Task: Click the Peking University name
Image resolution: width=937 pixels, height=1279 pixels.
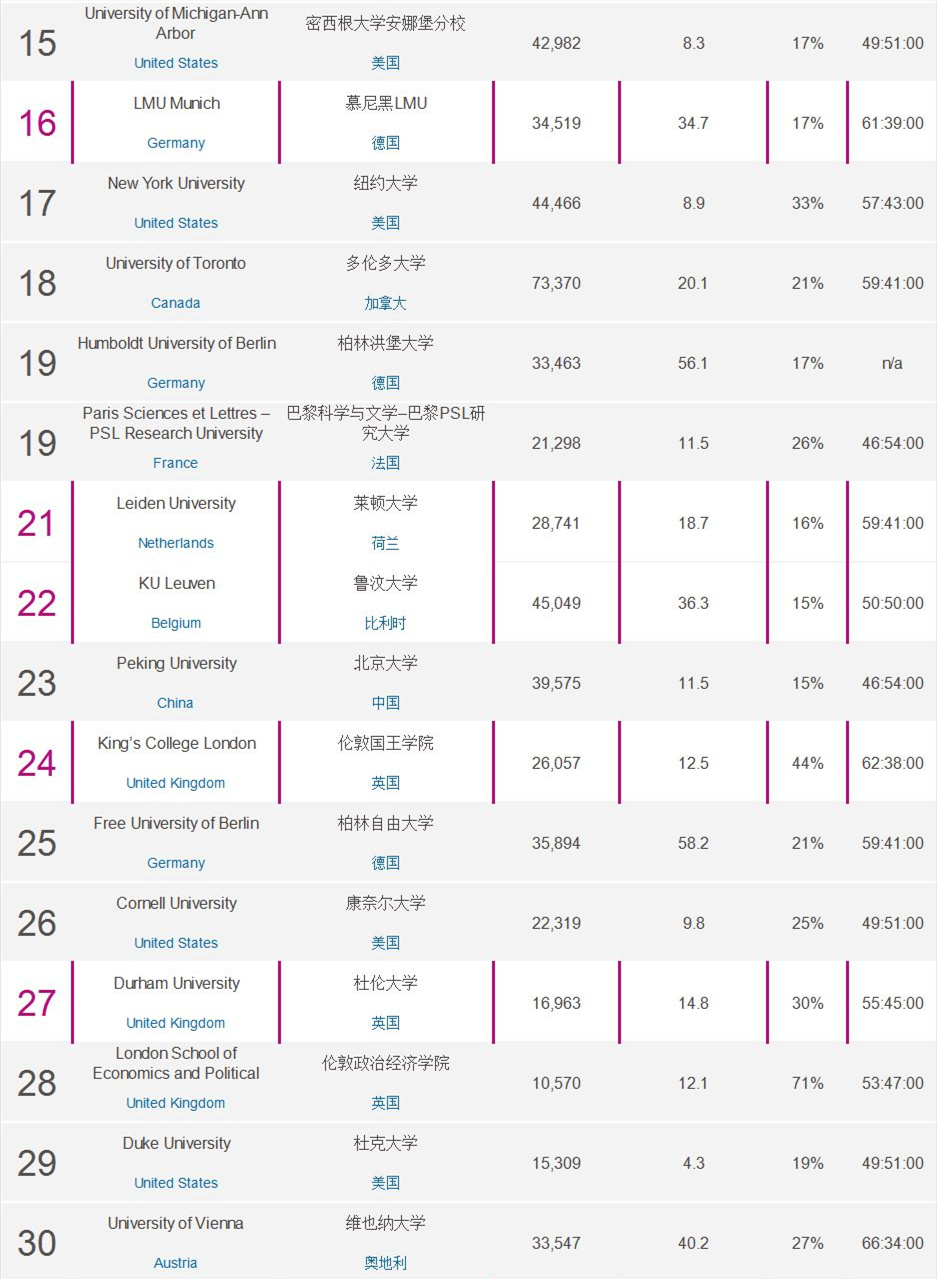Action: point(176,663)
